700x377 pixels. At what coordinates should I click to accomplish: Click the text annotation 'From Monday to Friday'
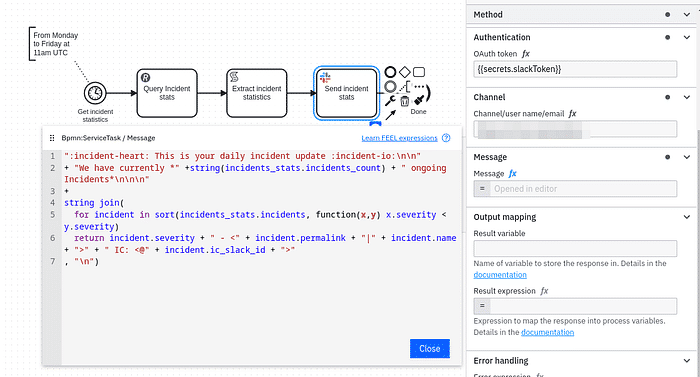(55, 44)
